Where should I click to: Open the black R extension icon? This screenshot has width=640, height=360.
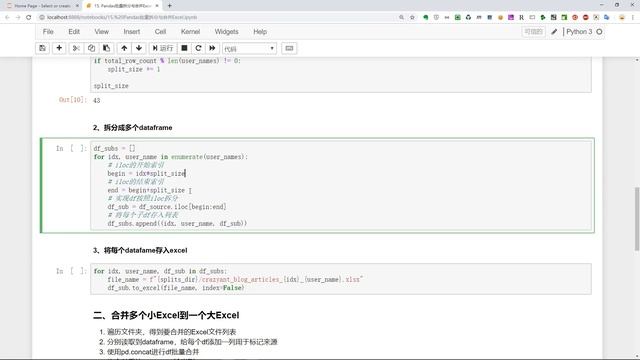click(x=521, y=17)
